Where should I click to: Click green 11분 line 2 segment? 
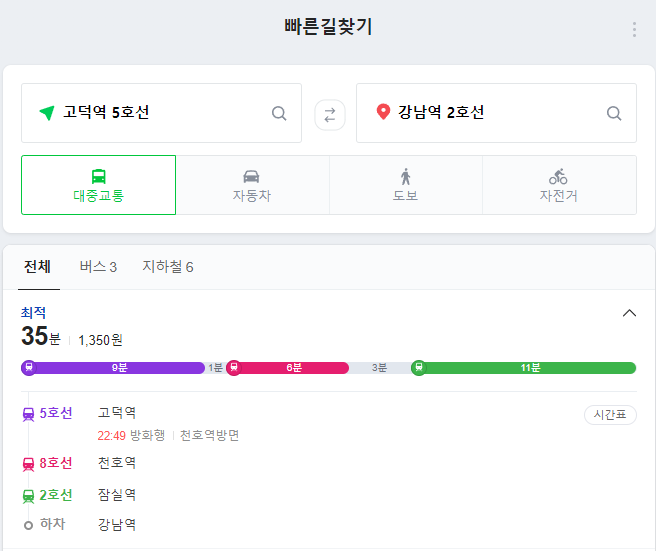(530, 368)
